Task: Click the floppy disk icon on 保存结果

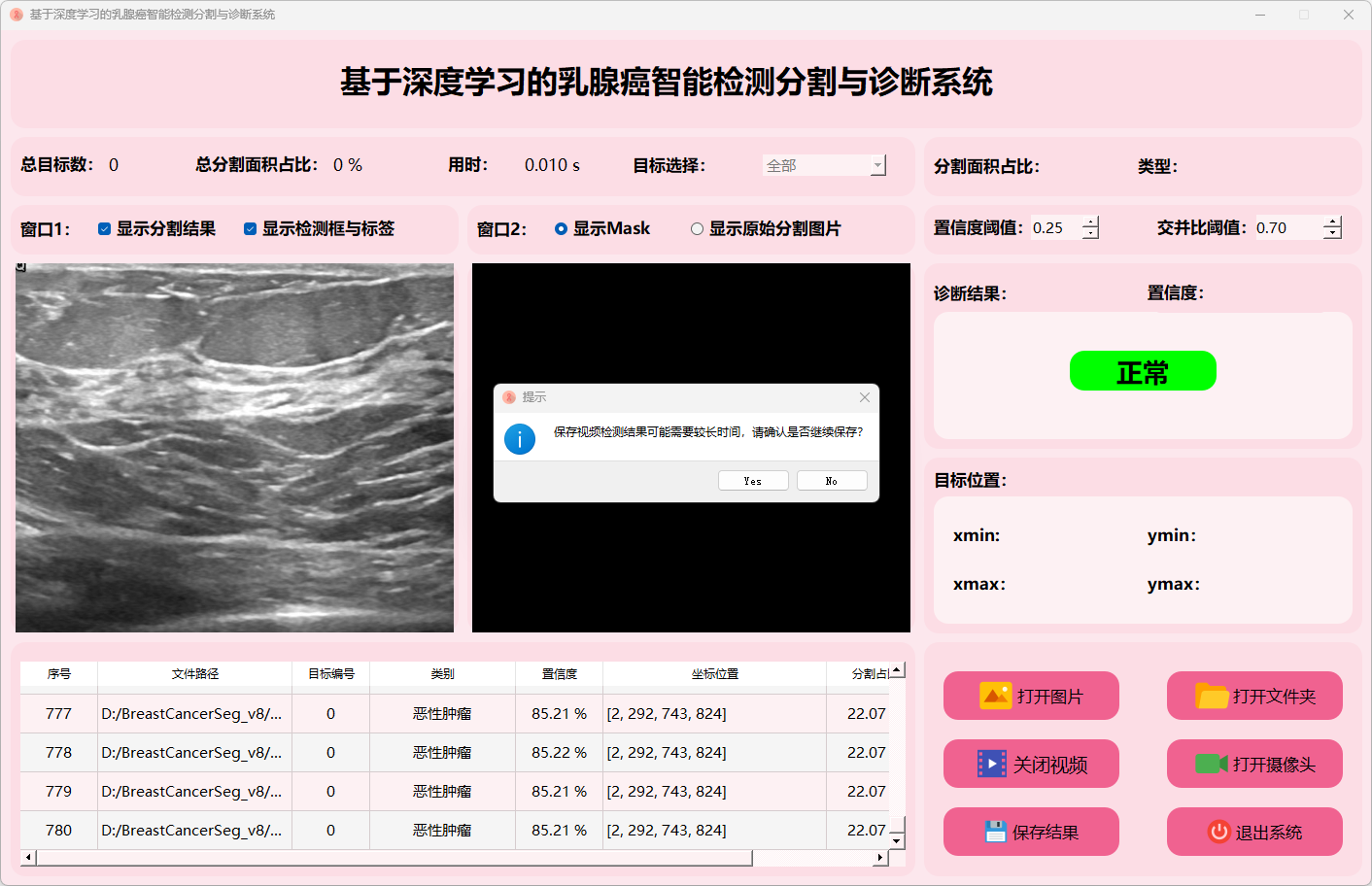Action: [995, 832]
